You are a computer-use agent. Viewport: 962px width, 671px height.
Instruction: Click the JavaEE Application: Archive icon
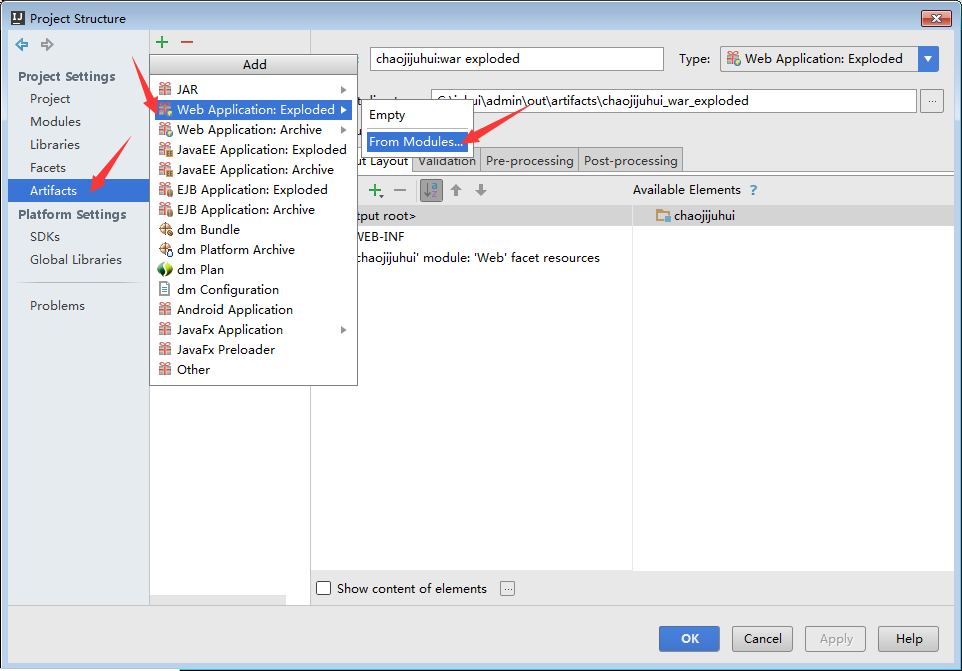tap(166, 169)
